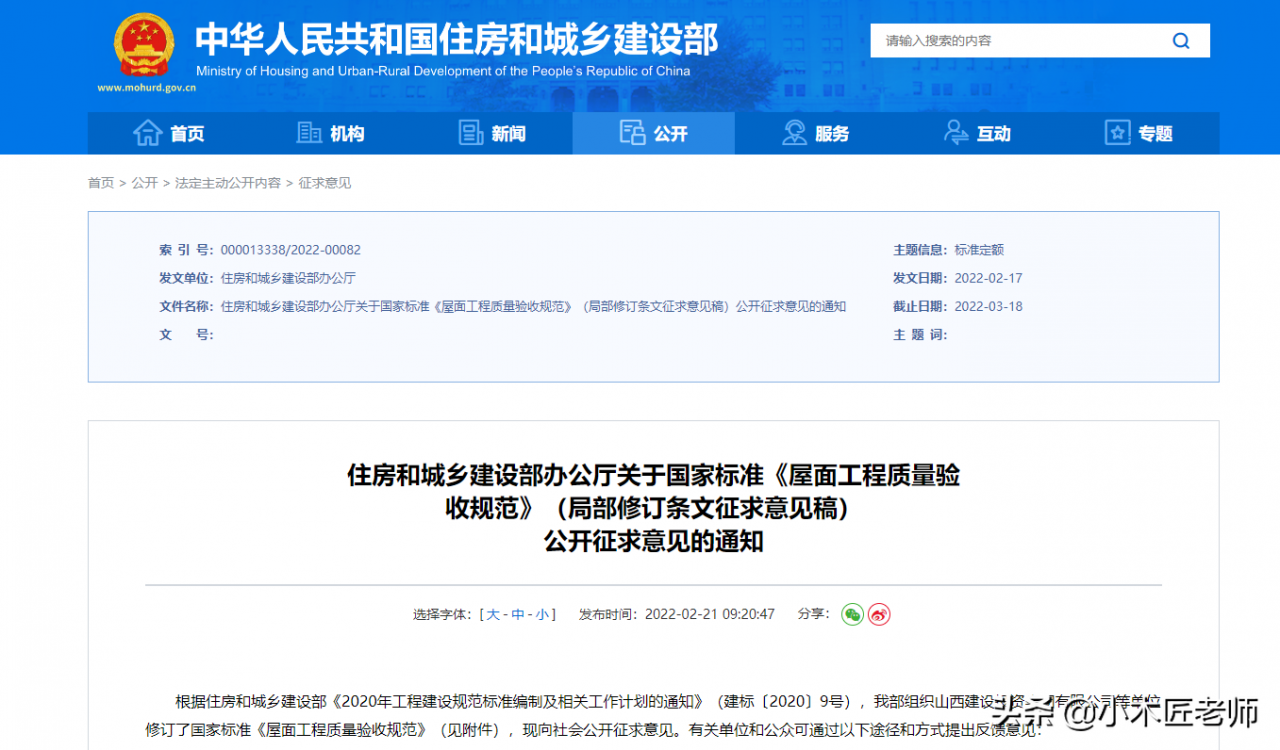This screenshot has height=750, width=1280.
Task: Set the font size to 小
Action: (542, 614)
